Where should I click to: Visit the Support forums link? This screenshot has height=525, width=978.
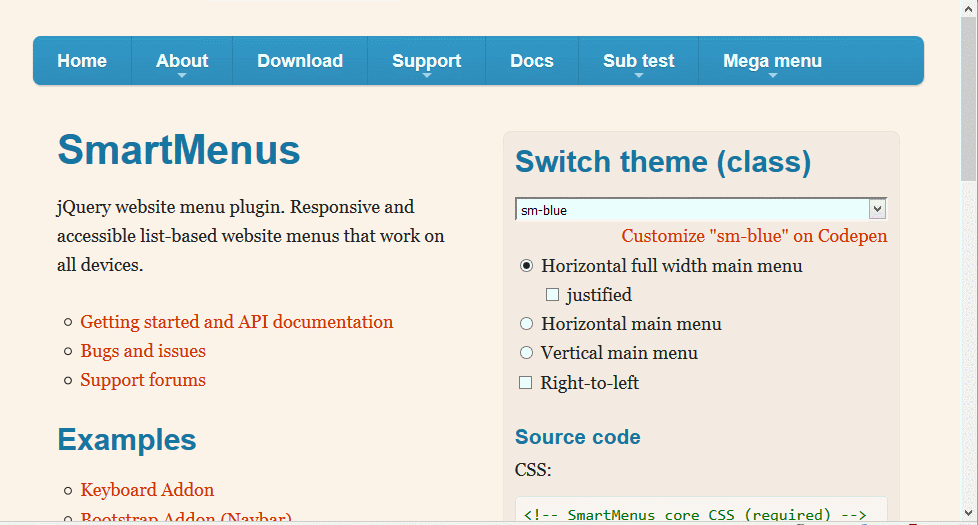[x=143, y=380]
